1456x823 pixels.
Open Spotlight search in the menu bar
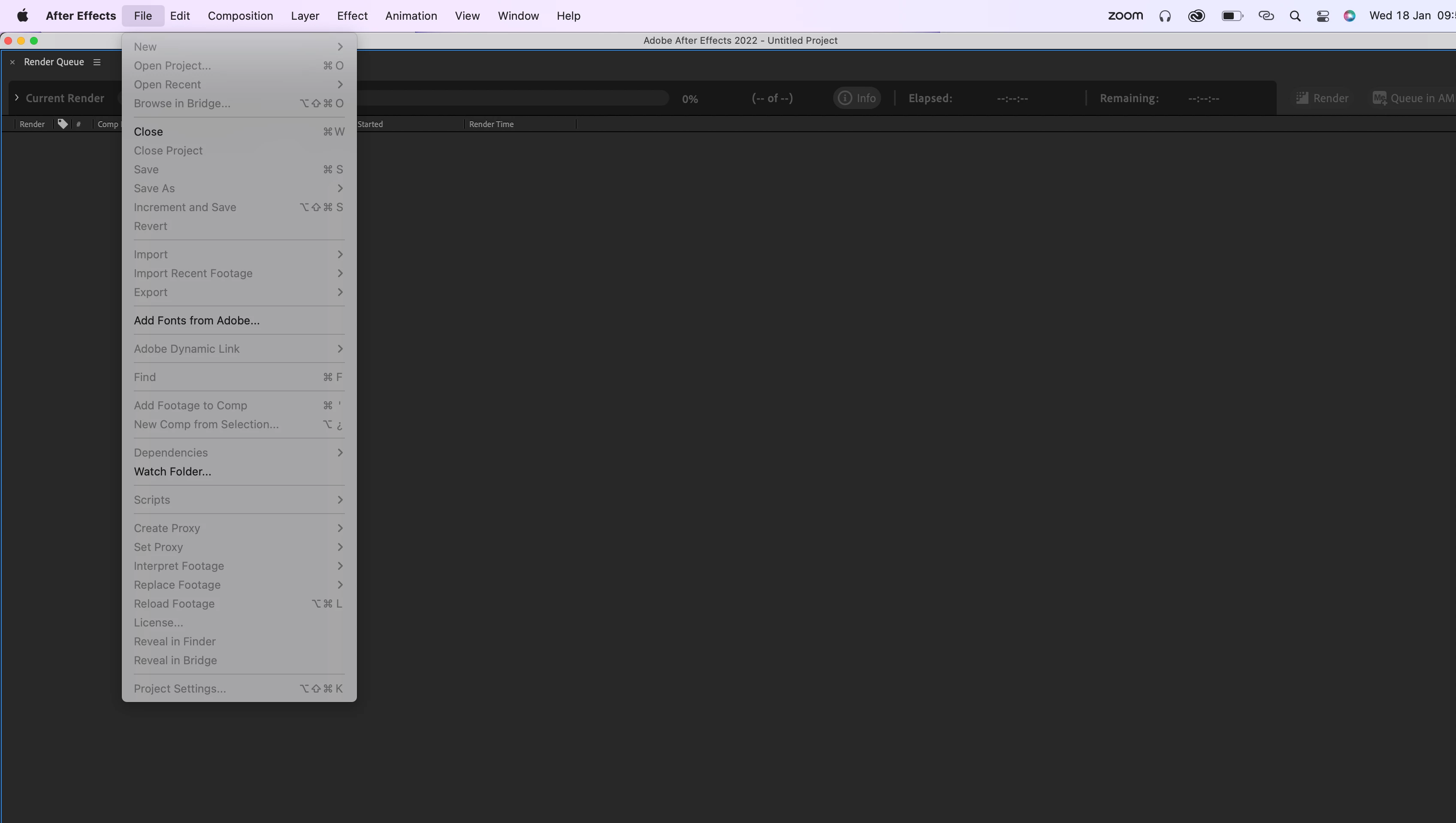(x=1295, y=16)
